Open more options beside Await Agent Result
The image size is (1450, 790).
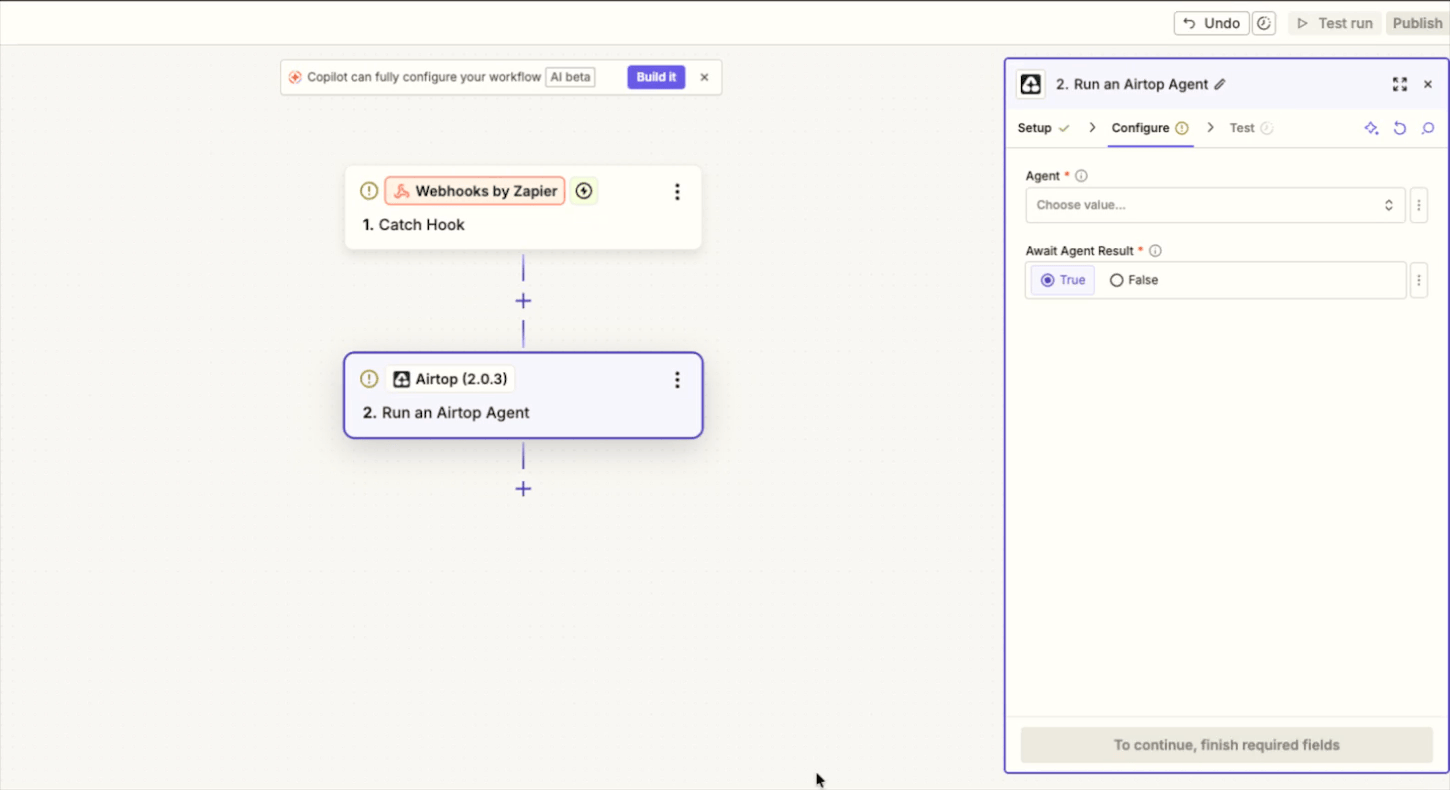(x=1419, y=280)
